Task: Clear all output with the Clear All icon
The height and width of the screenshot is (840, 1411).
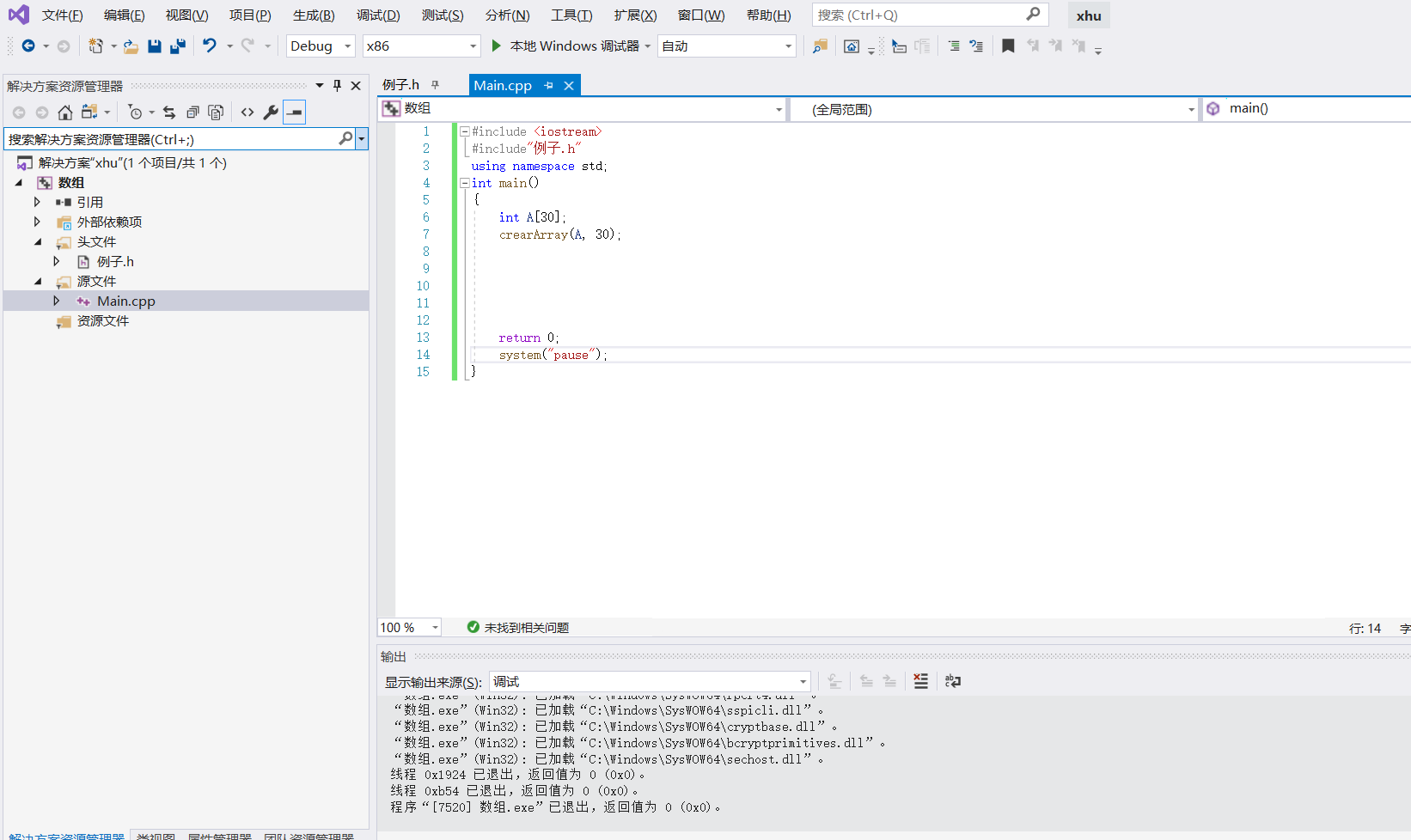Action: click(x=920, y=681)
